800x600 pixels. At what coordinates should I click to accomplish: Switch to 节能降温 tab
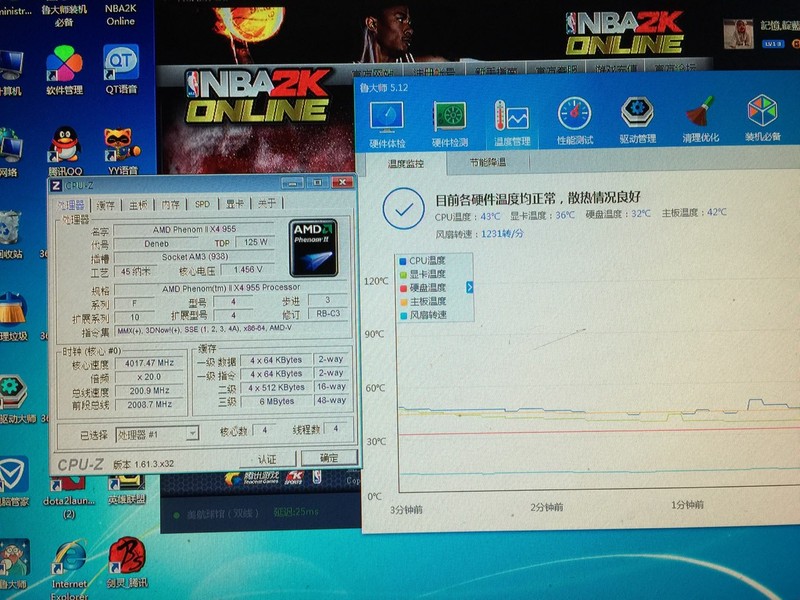pyautogui.click(x=488, y=163)
